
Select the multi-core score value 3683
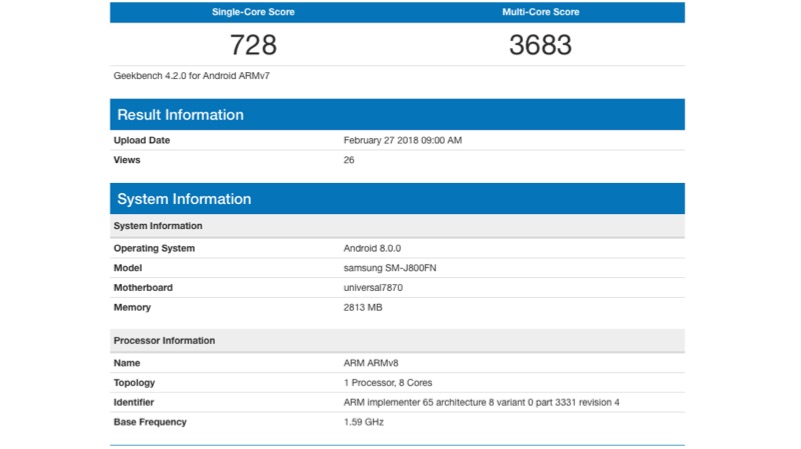(x=540, y=45)
